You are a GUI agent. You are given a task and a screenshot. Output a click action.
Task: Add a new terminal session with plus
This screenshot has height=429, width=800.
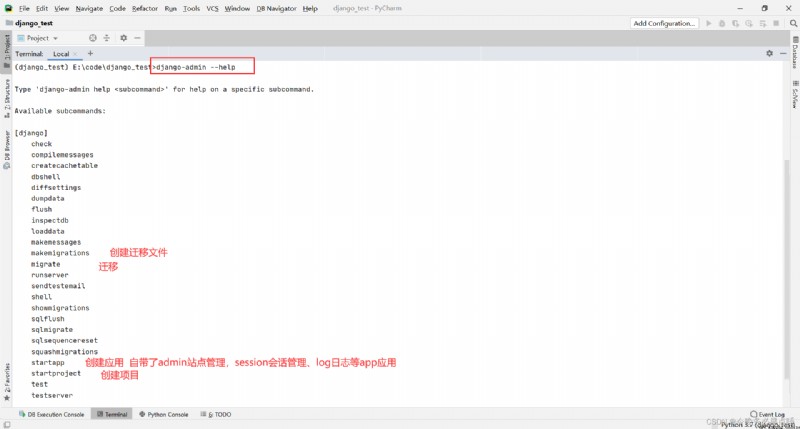coord(90,53)
